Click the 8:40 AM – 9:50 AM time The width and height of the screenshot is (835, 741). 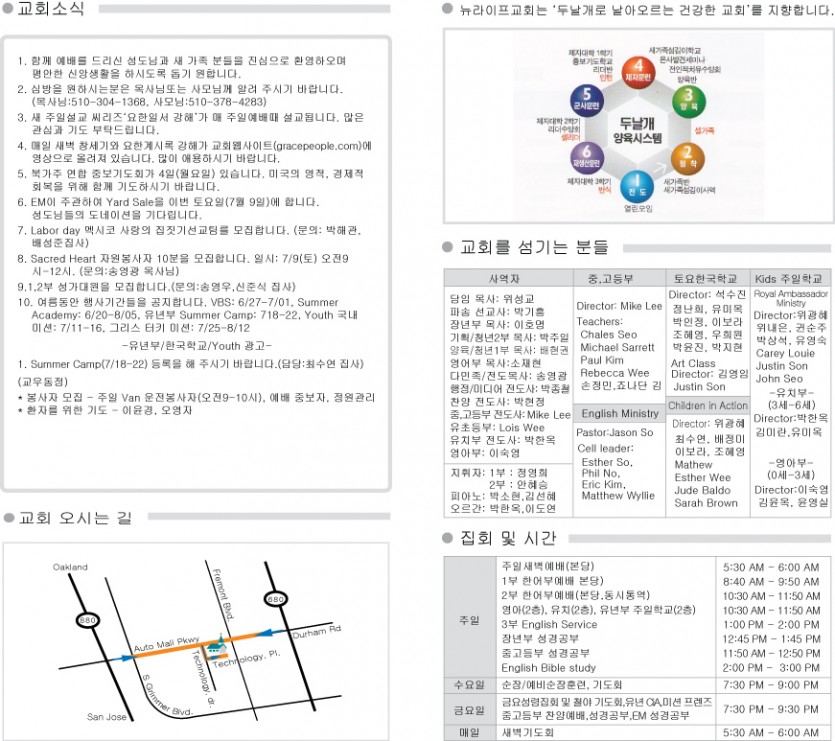(x=771, y=581)
